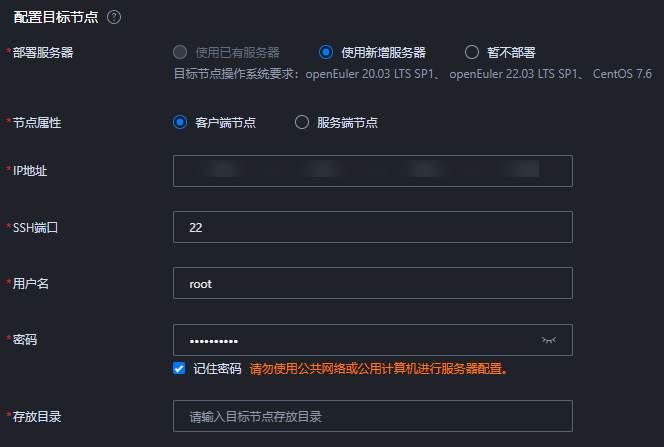Click the 用户名 field containing root
The width and height of the screenshot is (664, 447).
tap(373, 283)
